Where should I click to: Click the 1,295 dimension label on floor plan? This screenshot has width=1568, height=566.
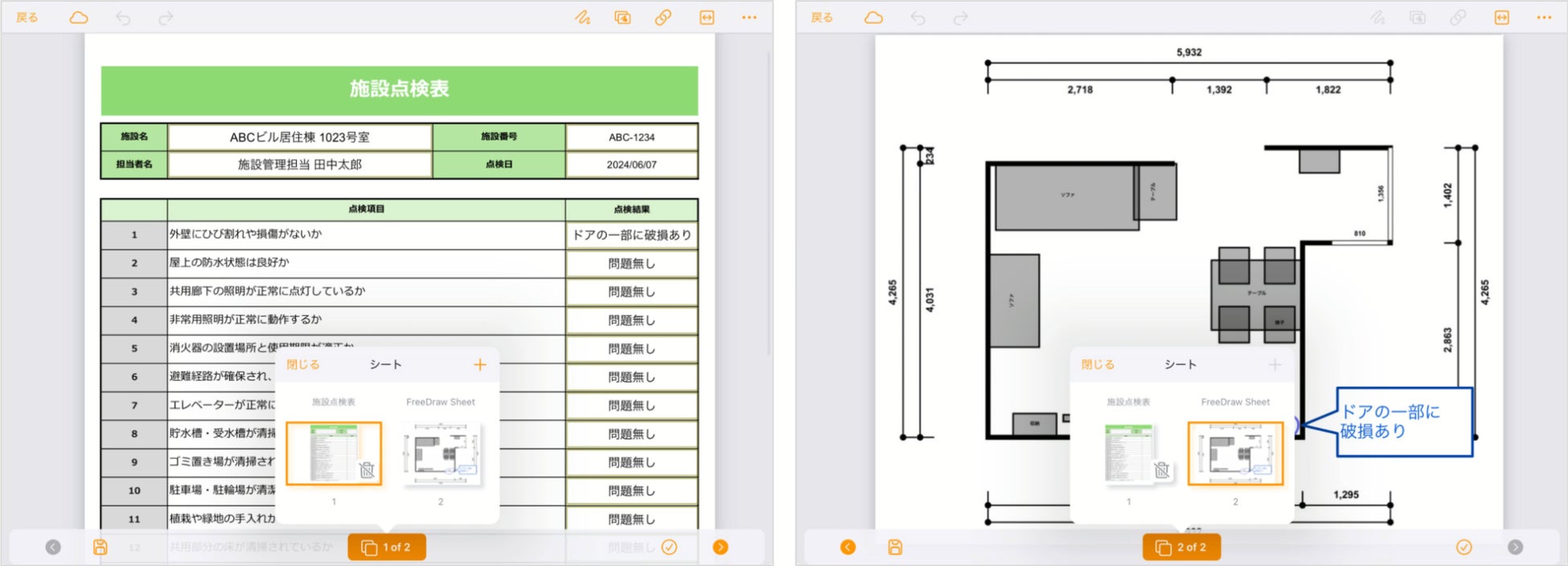click(1346, 495)
